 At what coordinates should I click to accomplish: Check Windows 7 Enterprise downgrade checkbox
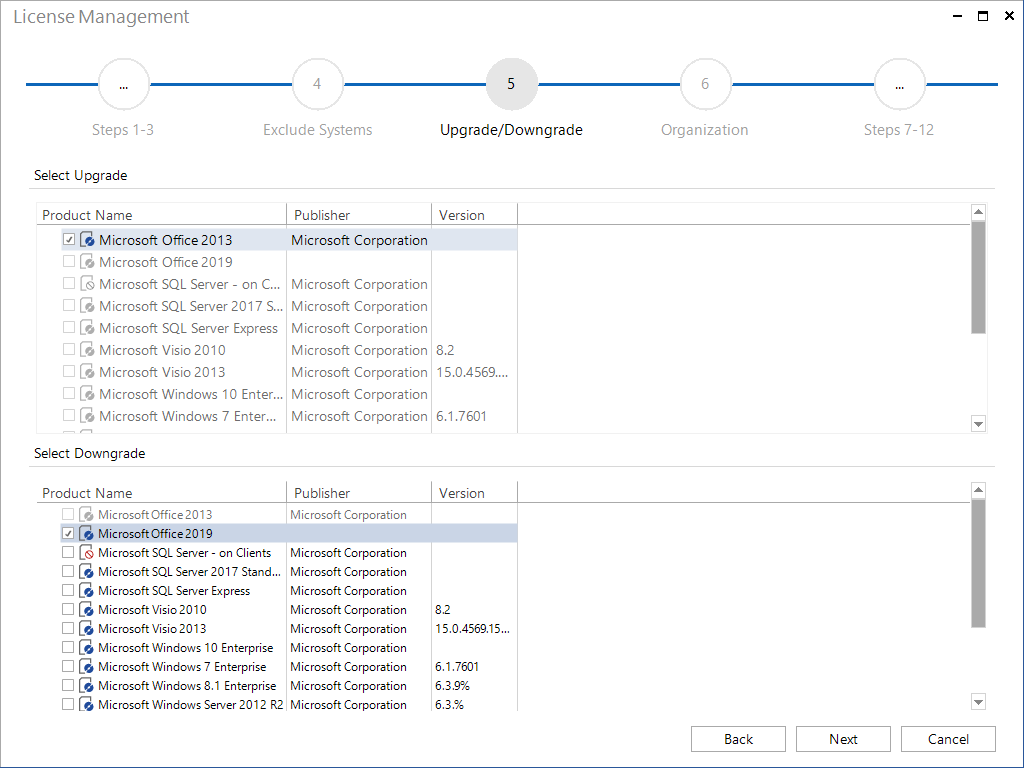(68, 666)
